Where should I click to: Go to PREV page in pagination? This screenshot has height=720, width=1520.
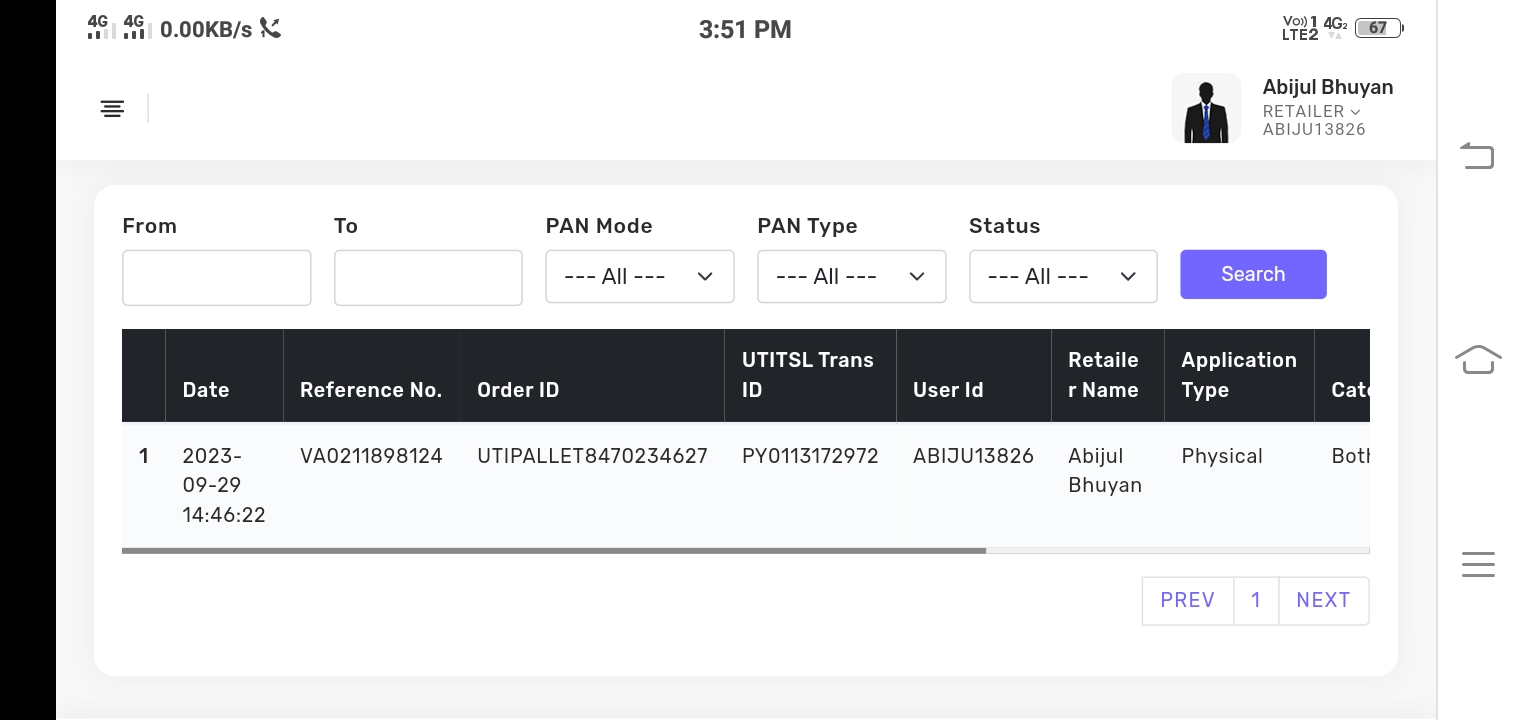[x=1187, y=600]
